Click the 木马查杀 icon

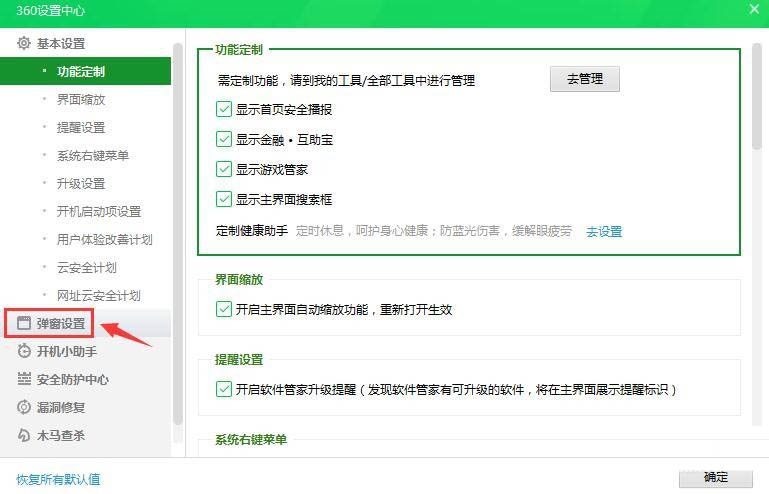coord(24,436)
